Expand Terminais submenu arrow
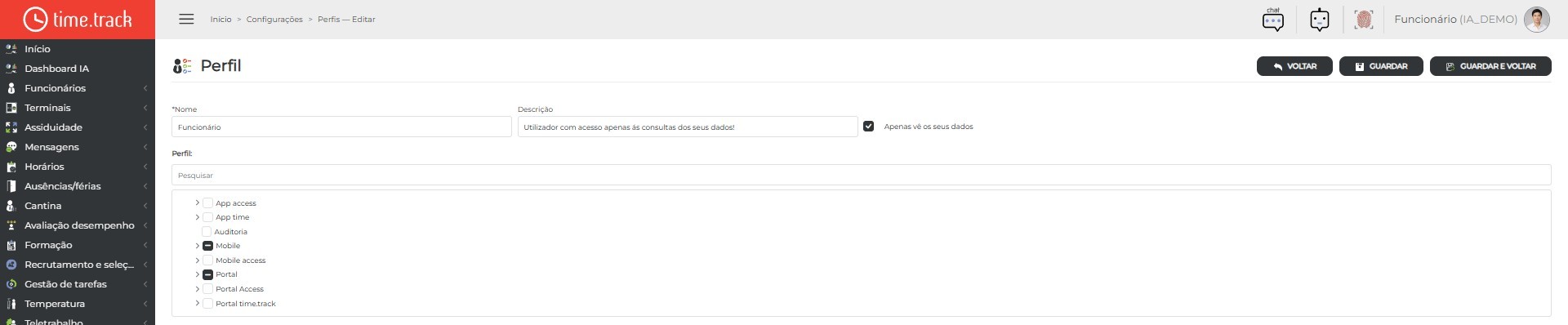 point(145,108)
